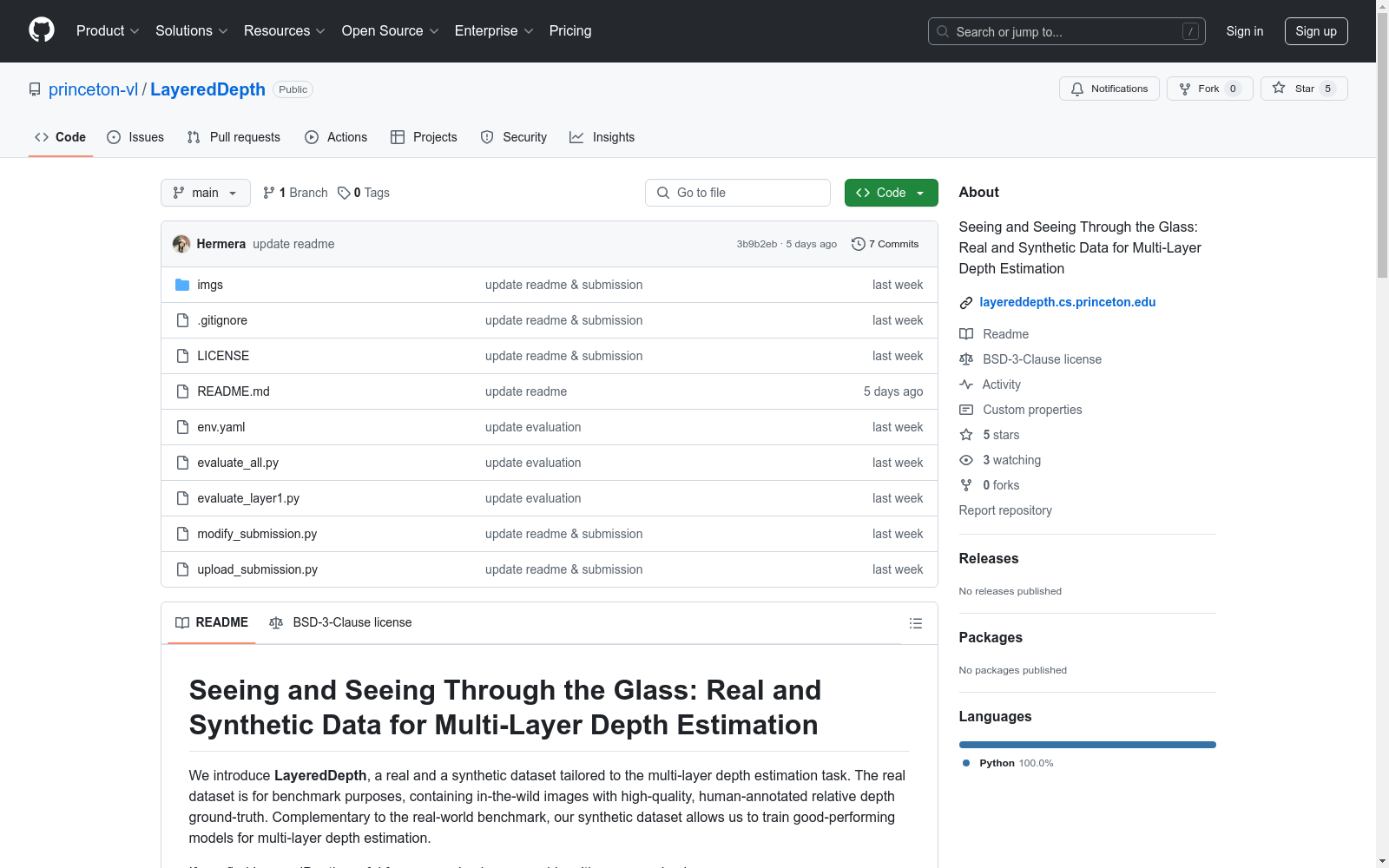Click the Pricing link
Image resolution: width=1389 pixels, height=868 pixels.
point(570,31)
